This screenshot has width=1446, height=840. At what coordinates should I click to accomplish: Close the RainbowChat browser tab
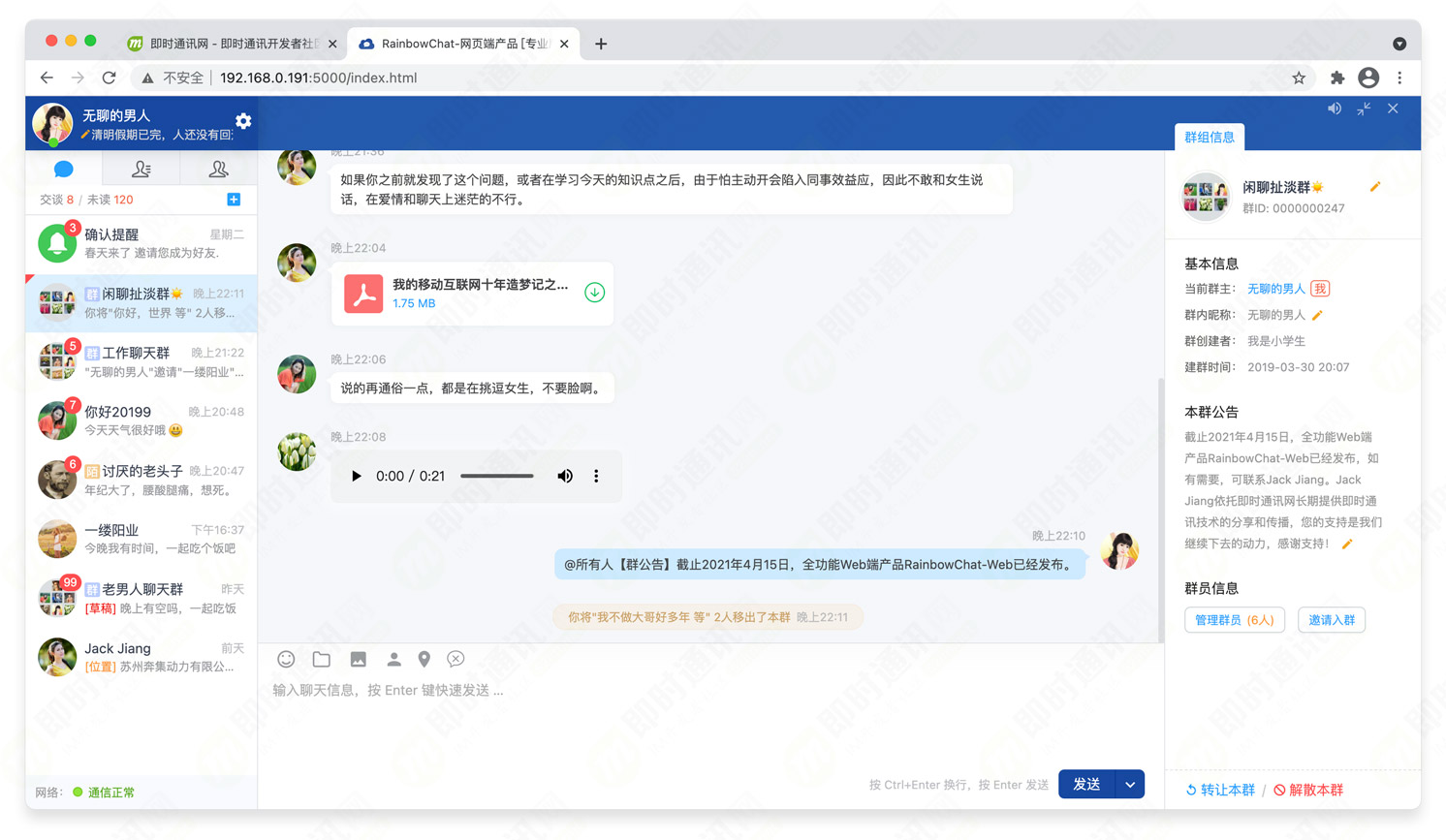tap(564, 44)
